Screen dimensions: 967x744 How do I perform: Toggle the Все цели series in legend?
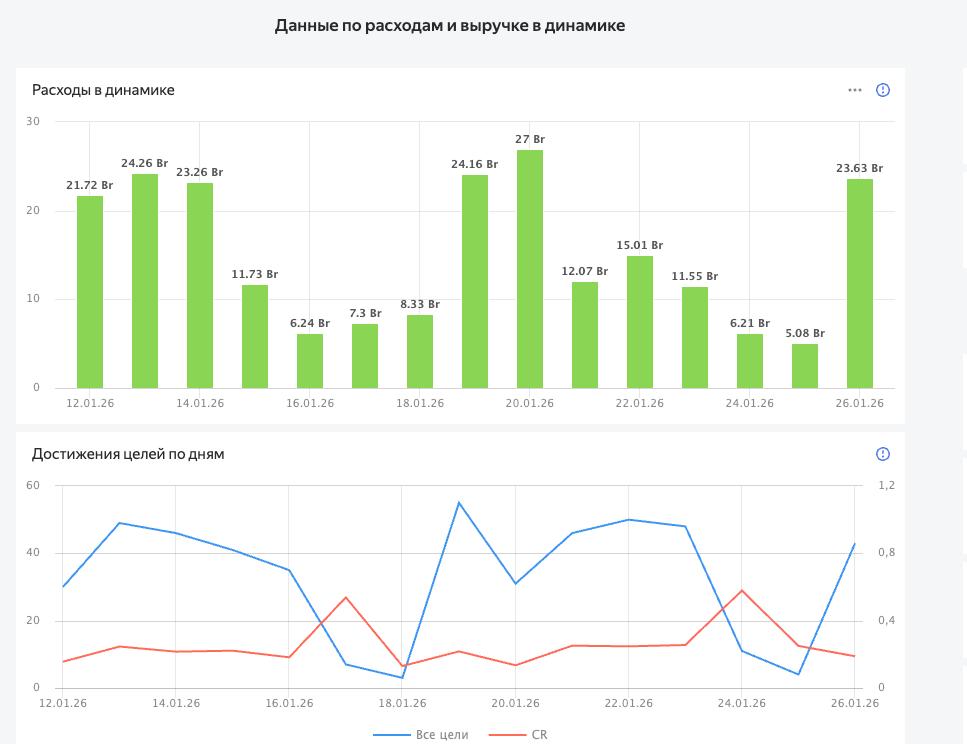coord(441,735)
